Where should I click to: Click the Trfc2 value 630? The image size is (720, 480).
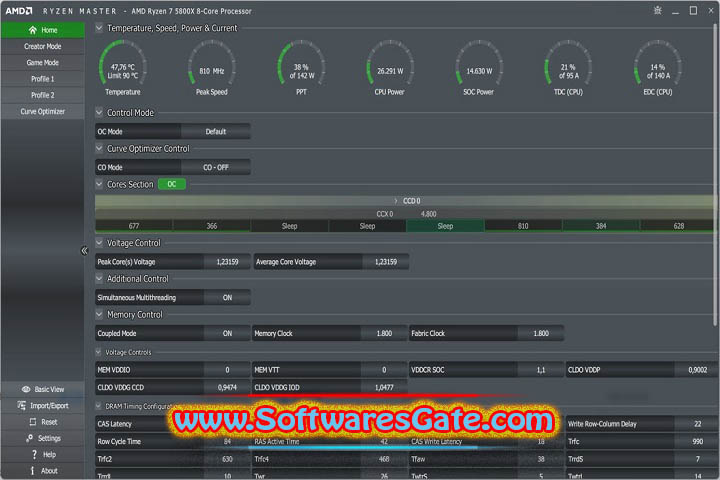(x=227, y=459)
